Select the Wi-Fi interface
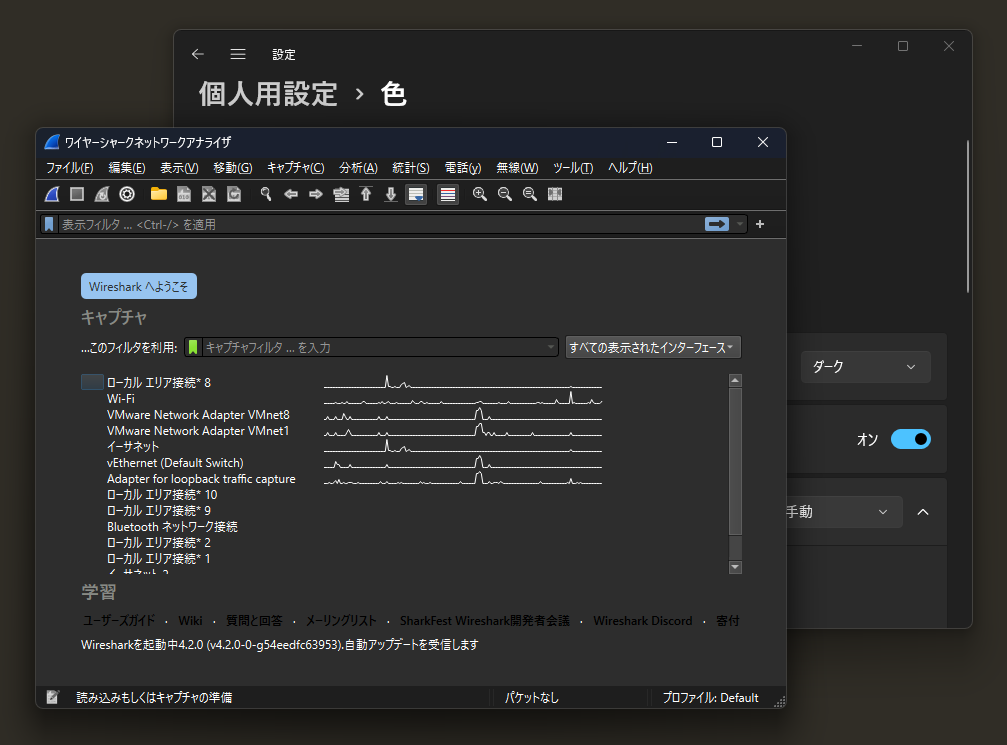 point(121,399)
